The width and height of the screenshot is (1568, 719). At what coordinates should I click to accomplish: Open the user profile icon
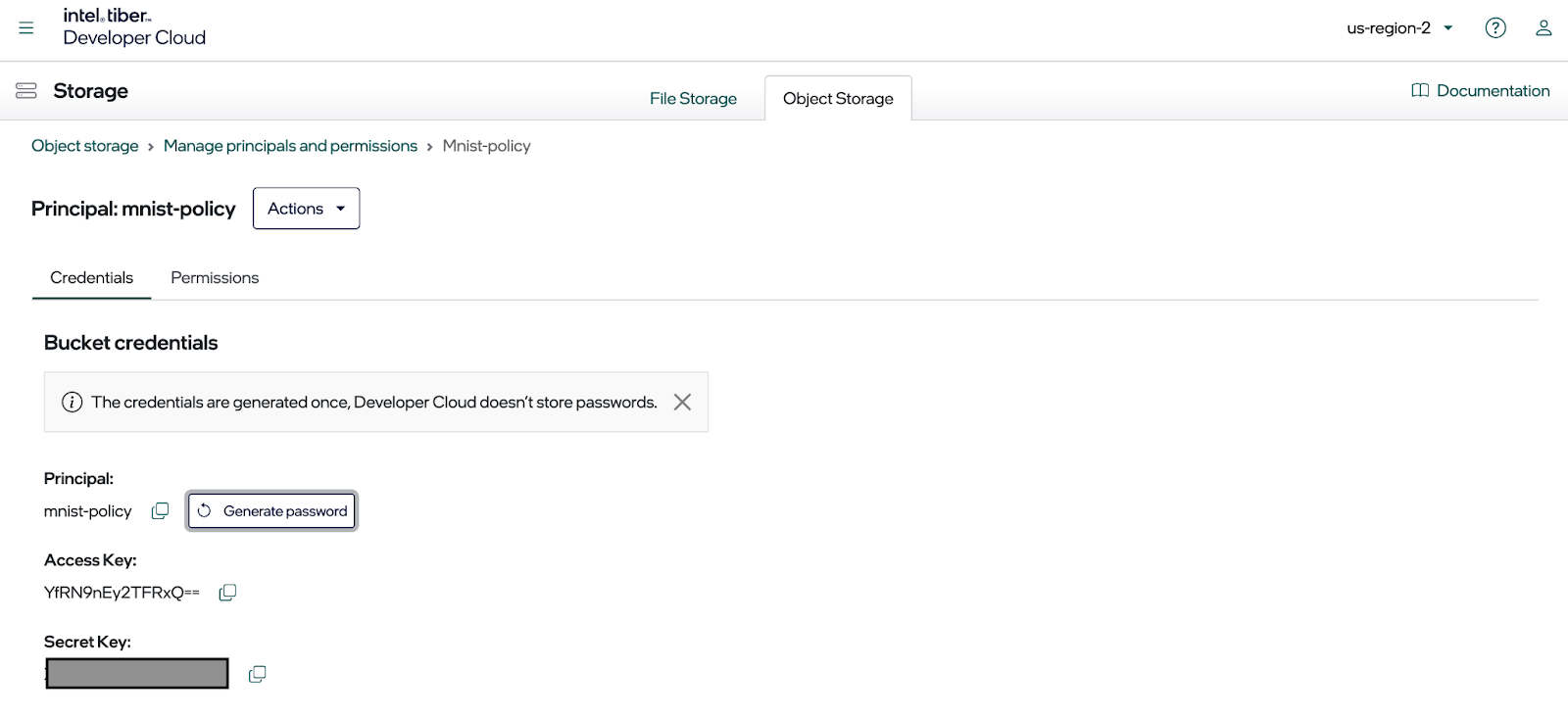(1543, 28)
